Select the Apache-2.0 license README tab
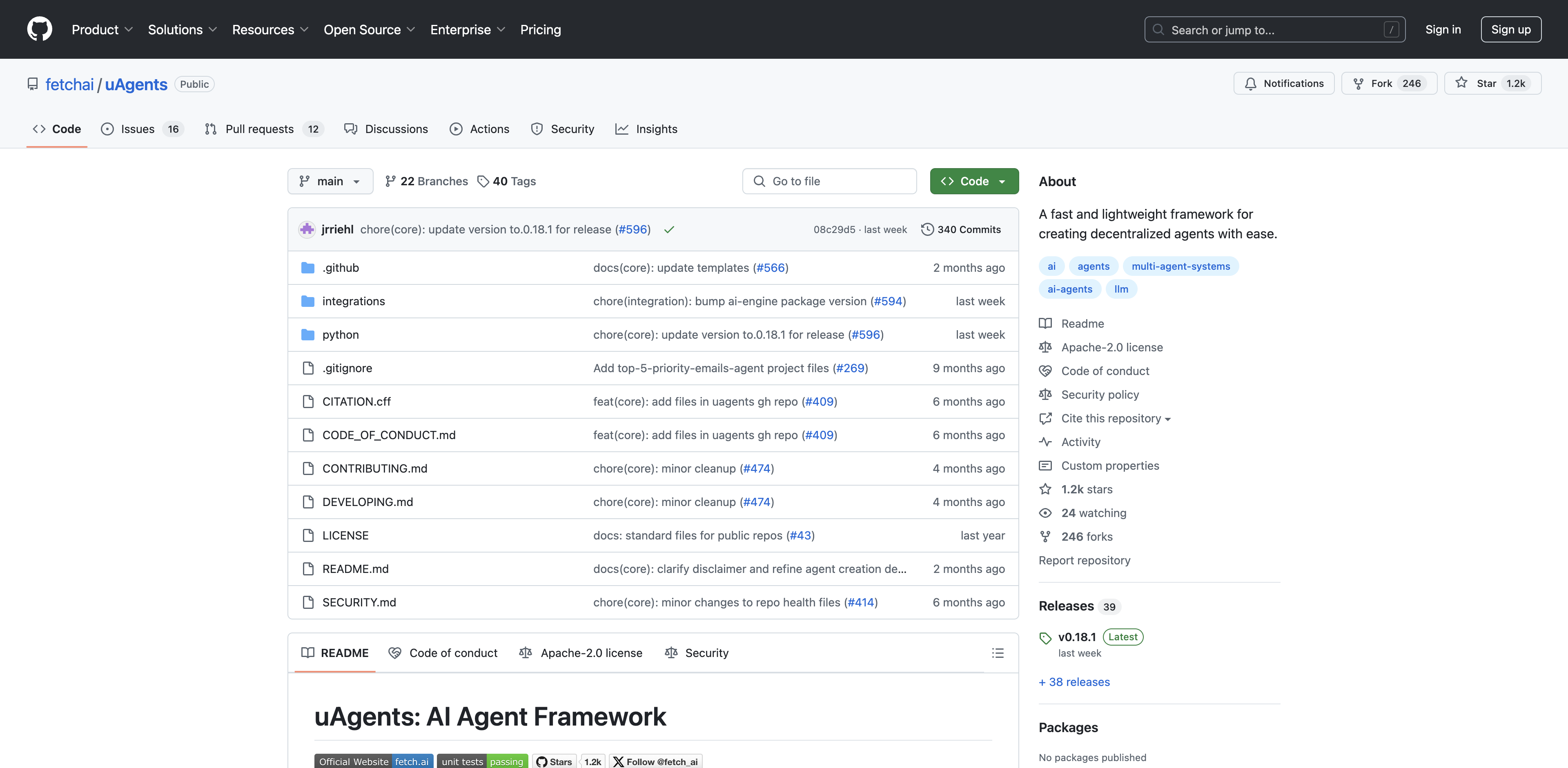 click(x=580, y=653)
